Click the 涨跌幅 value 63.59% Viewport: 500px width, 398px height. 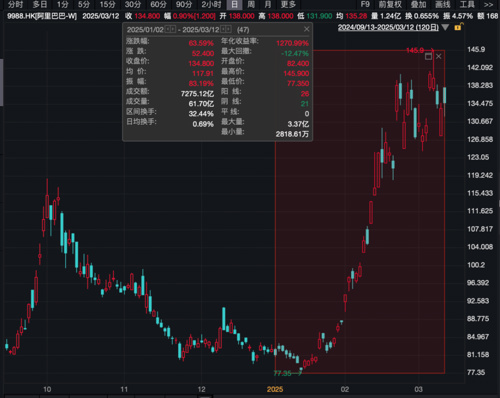(x=201, y=43)
